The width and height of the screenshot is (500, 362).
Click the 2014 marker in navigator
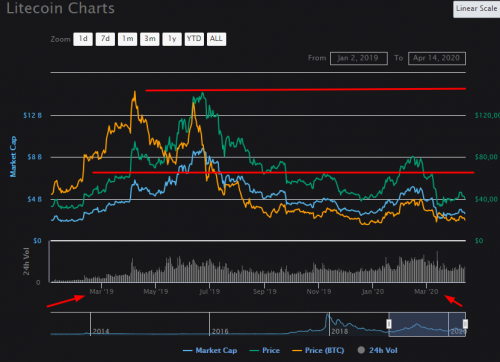click(101, 331)
